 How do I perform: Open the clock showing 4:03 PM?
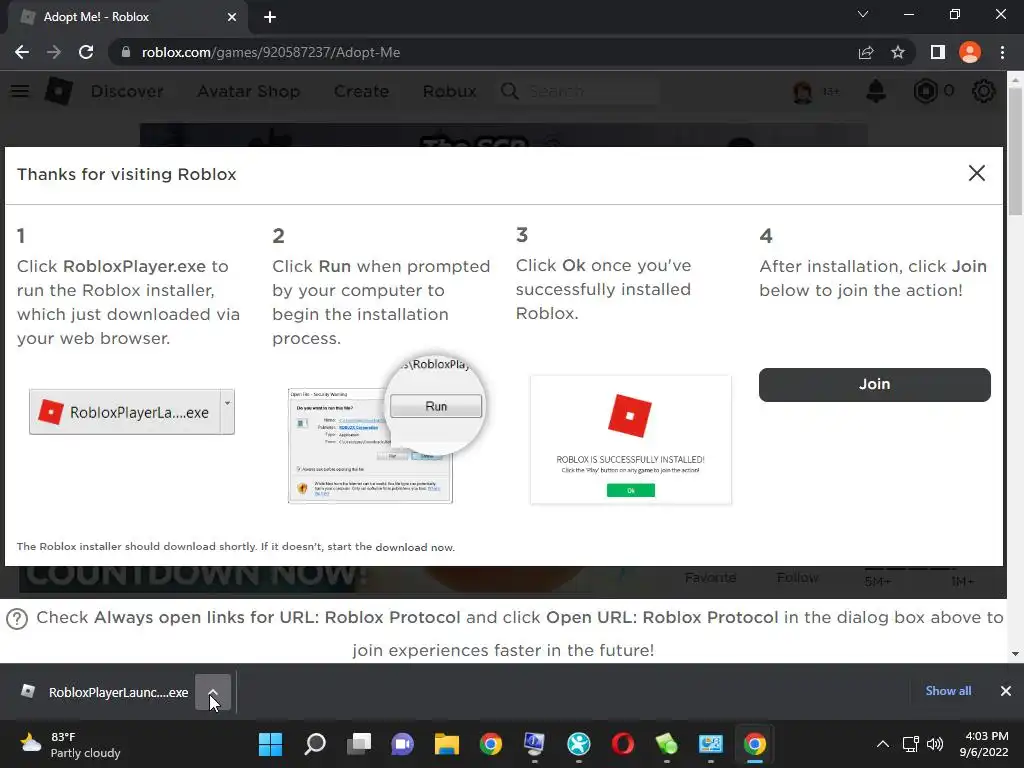pos(984,744)
